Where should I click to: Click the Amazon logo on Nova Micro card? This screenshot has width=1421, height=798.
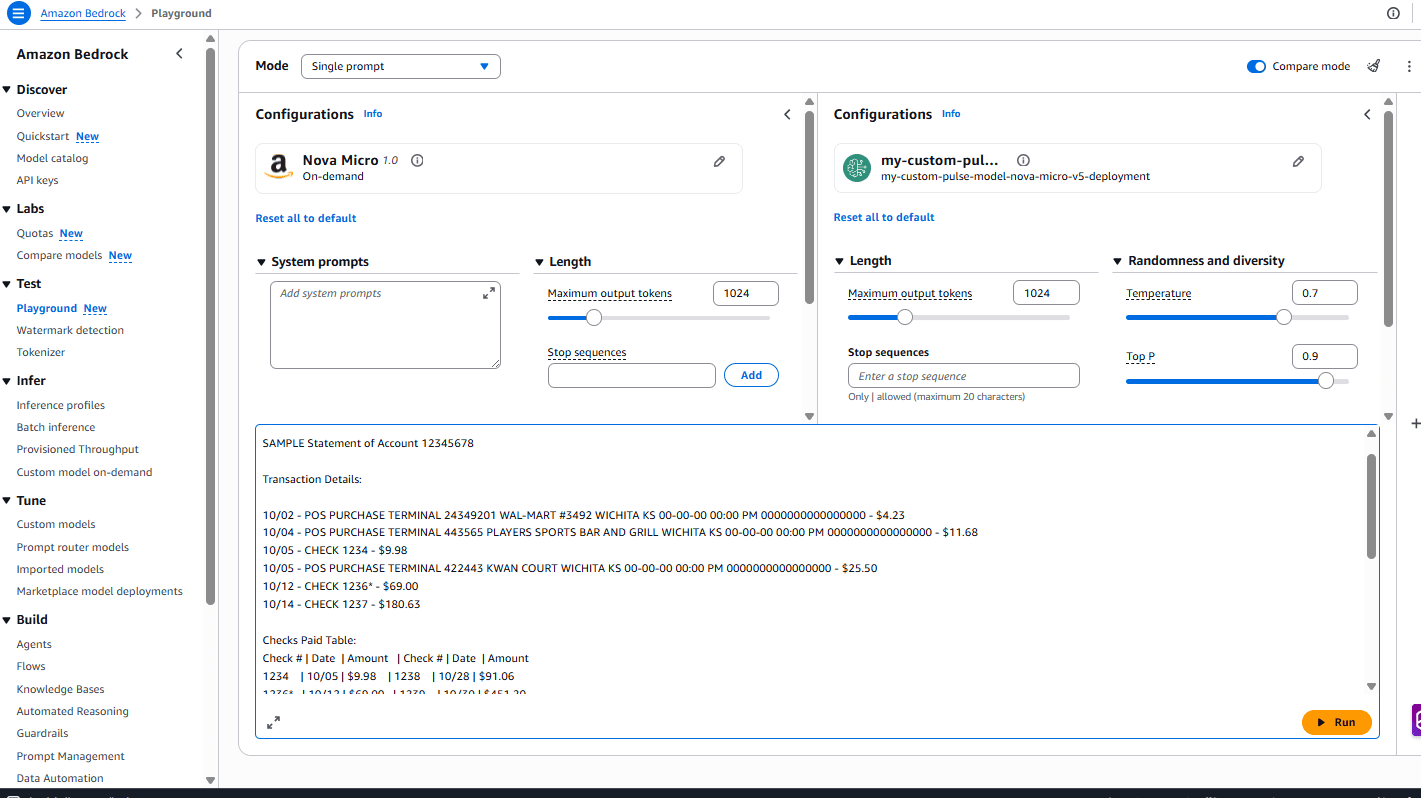tap(279, 167)
